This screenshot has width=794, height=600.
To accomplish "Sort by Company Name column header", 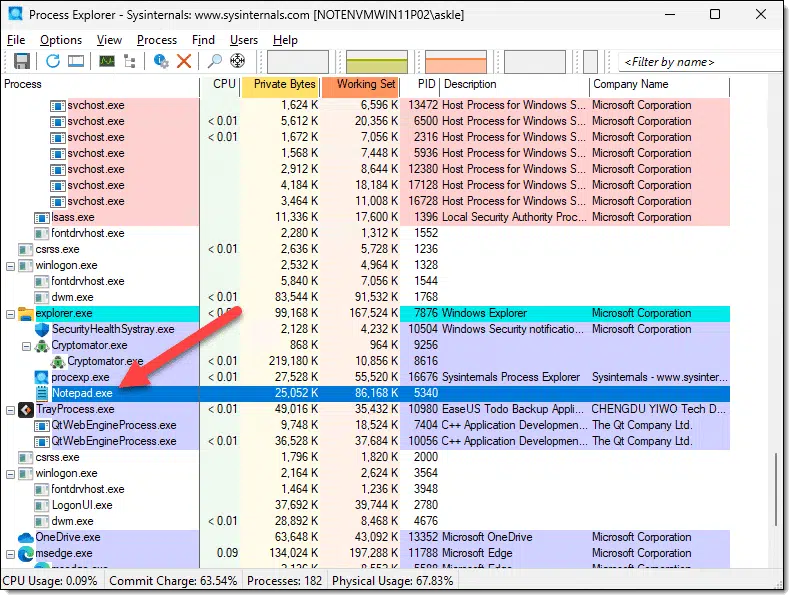I will 660,85.
